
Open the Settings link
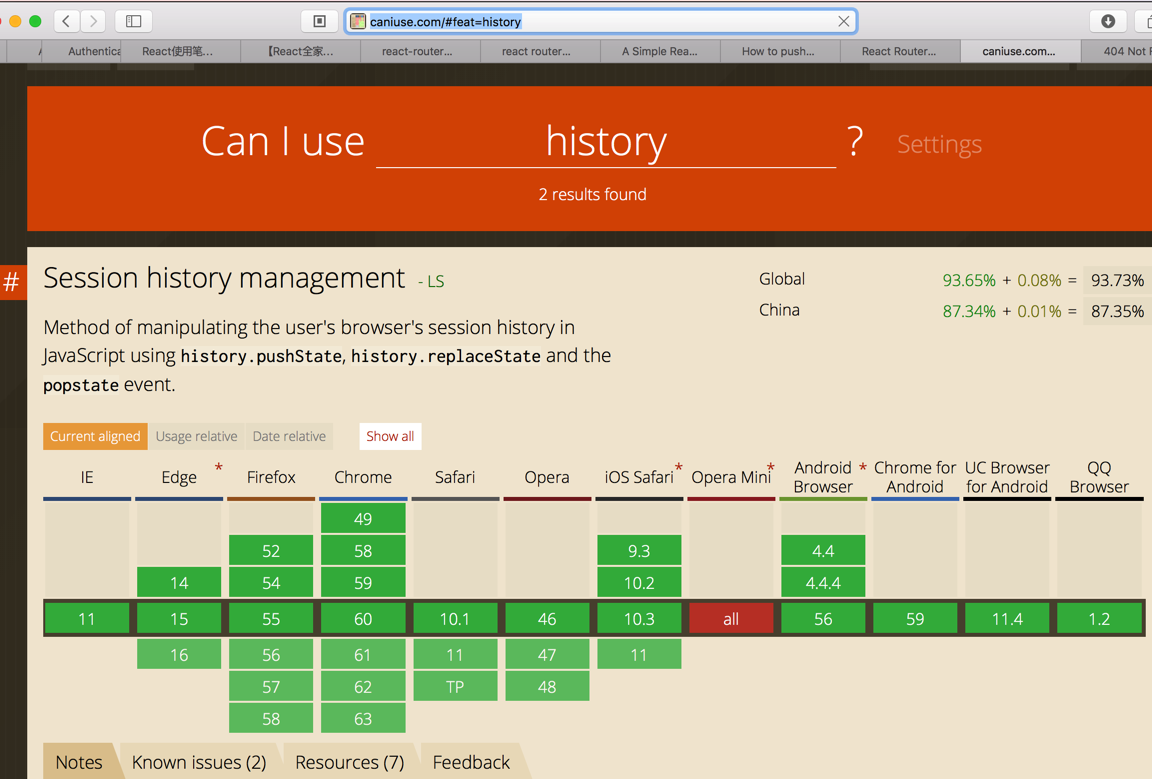tap(939, 144)
